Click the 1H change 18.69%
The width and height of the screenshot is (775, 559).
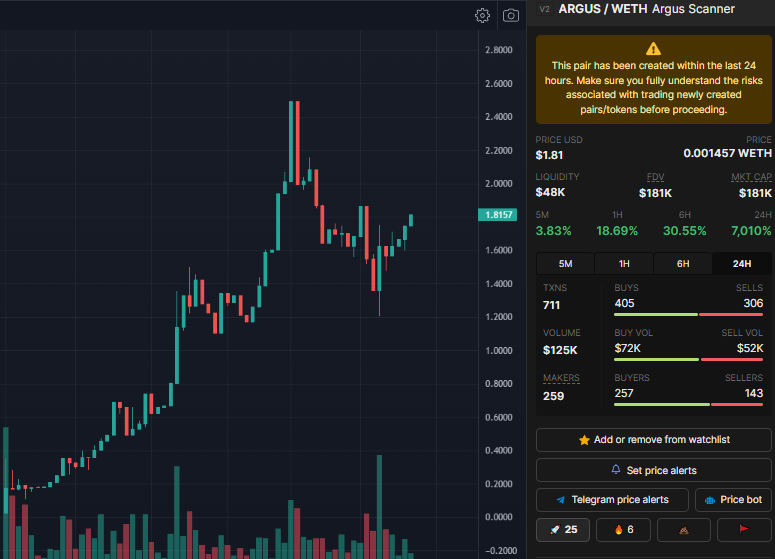point(617,231)
